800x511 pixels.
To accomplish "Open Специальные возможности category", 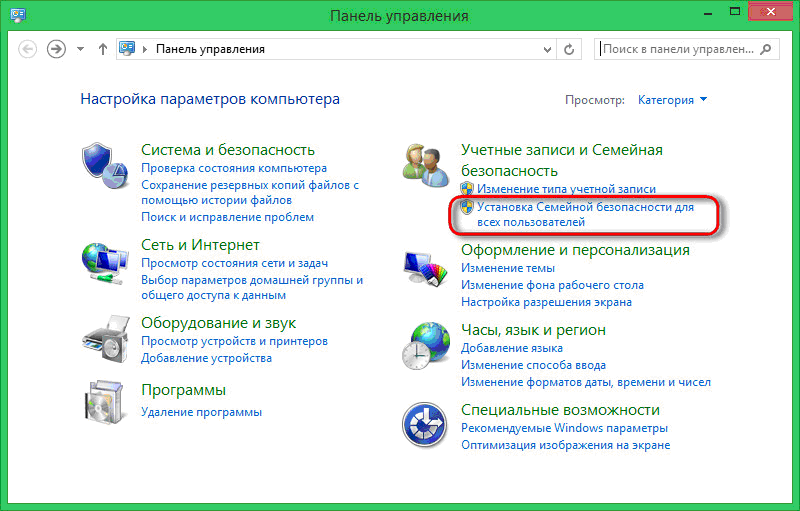I will point(560,410).
